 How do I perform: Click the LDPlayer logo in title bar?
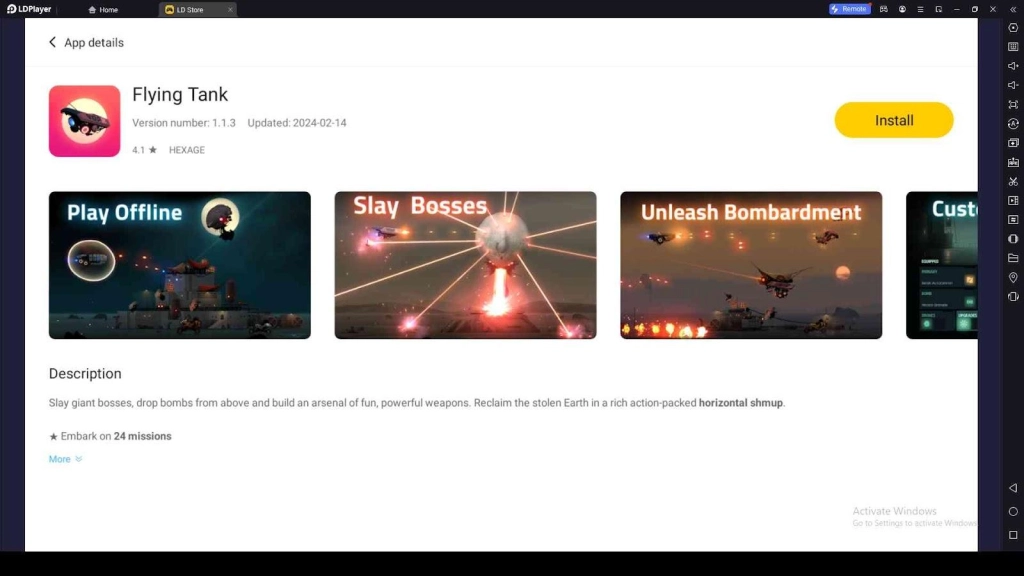29,9
